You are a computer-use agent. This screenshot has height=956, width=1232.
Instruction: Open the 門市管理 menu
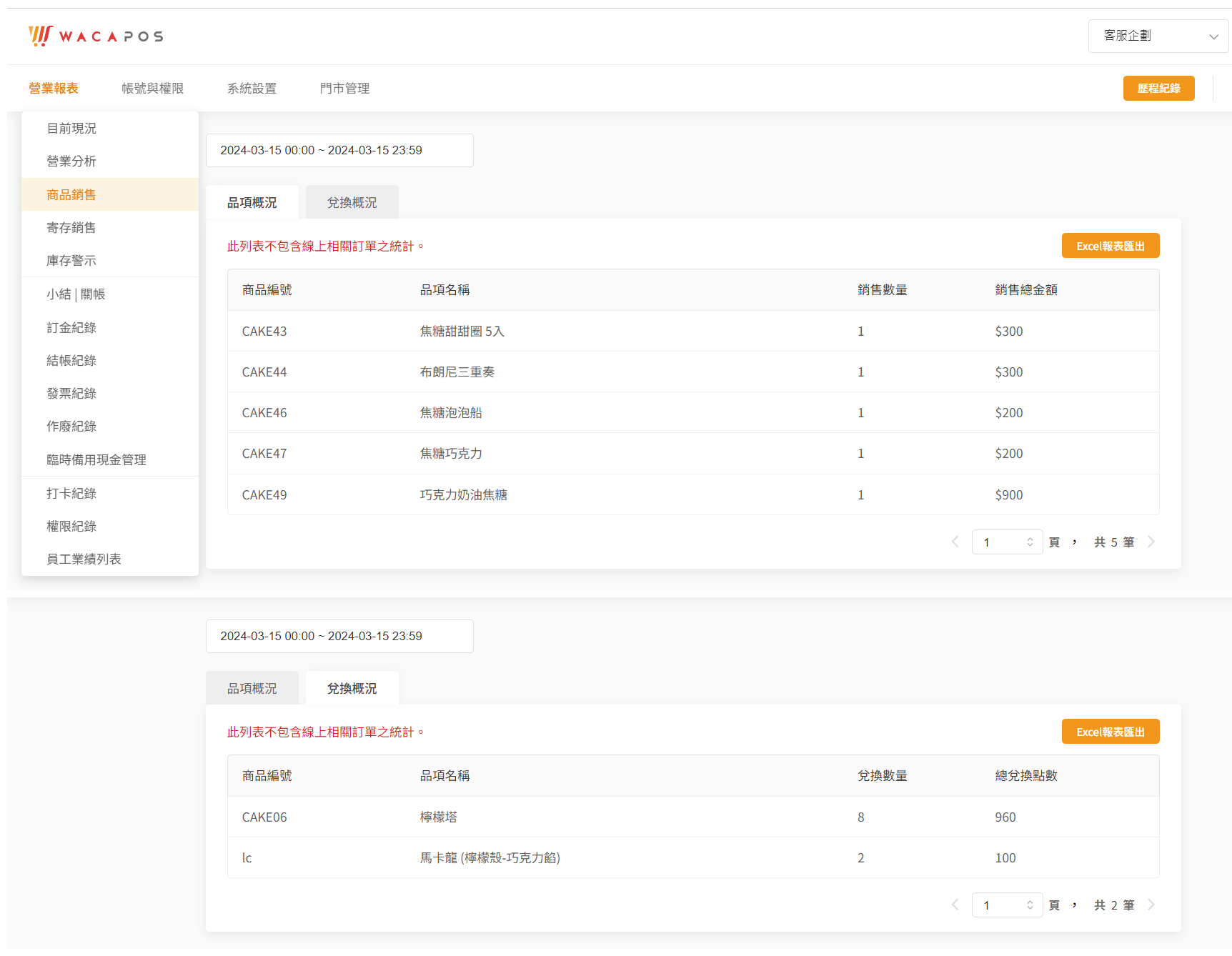coord(344,89)
